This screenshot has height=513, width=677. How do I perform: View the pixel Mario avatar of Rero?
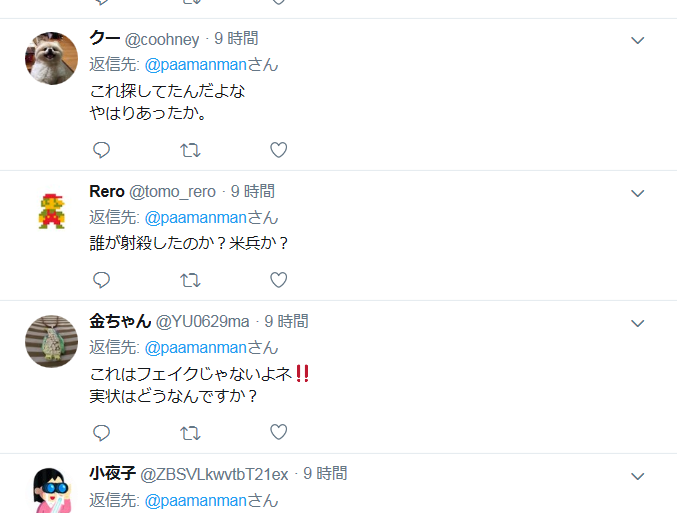point(52,211)
